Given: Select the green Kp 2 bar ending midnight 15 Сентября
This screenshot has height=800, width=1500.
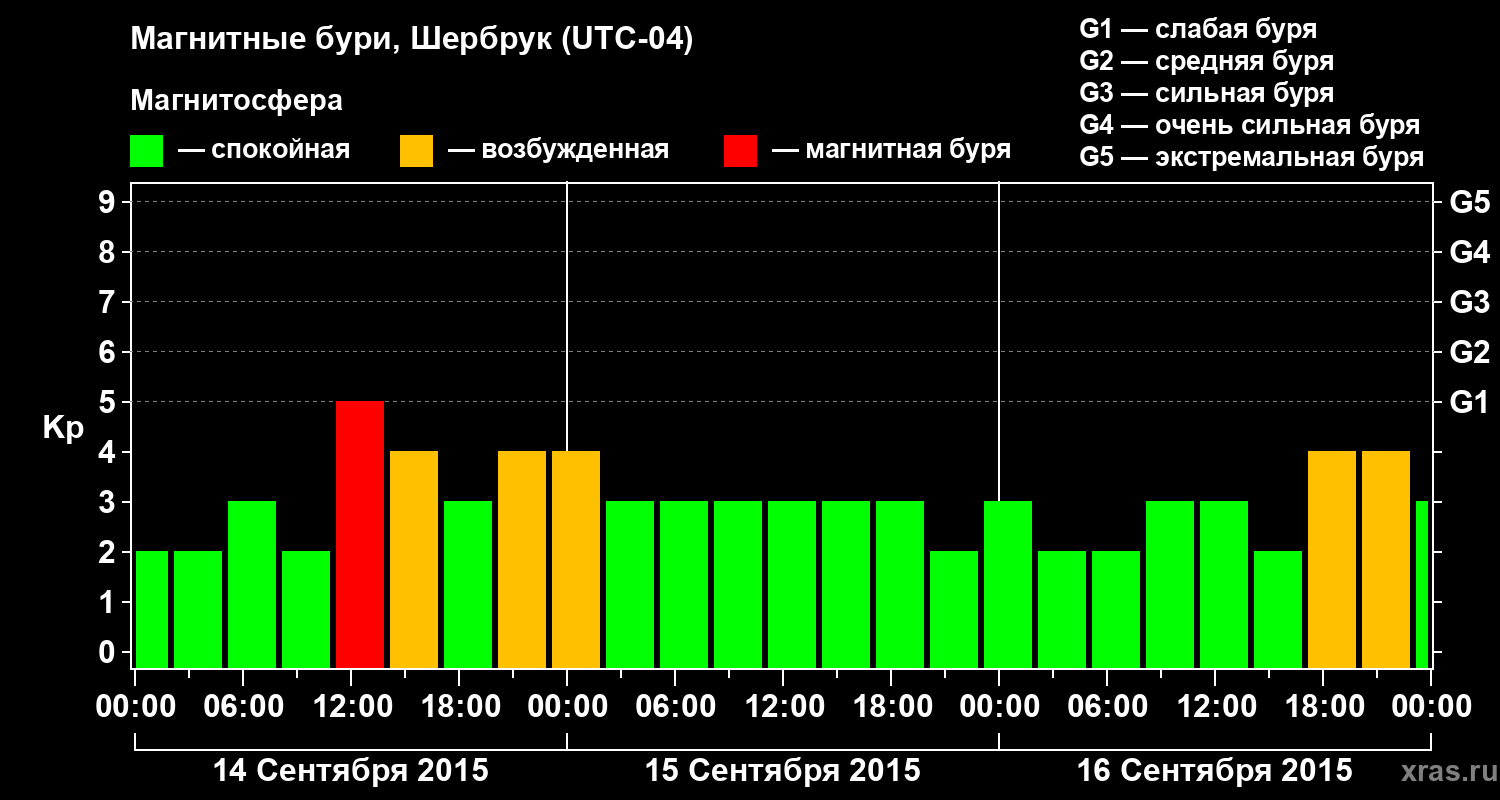Looking at the screenshot, I should [954, 609].
